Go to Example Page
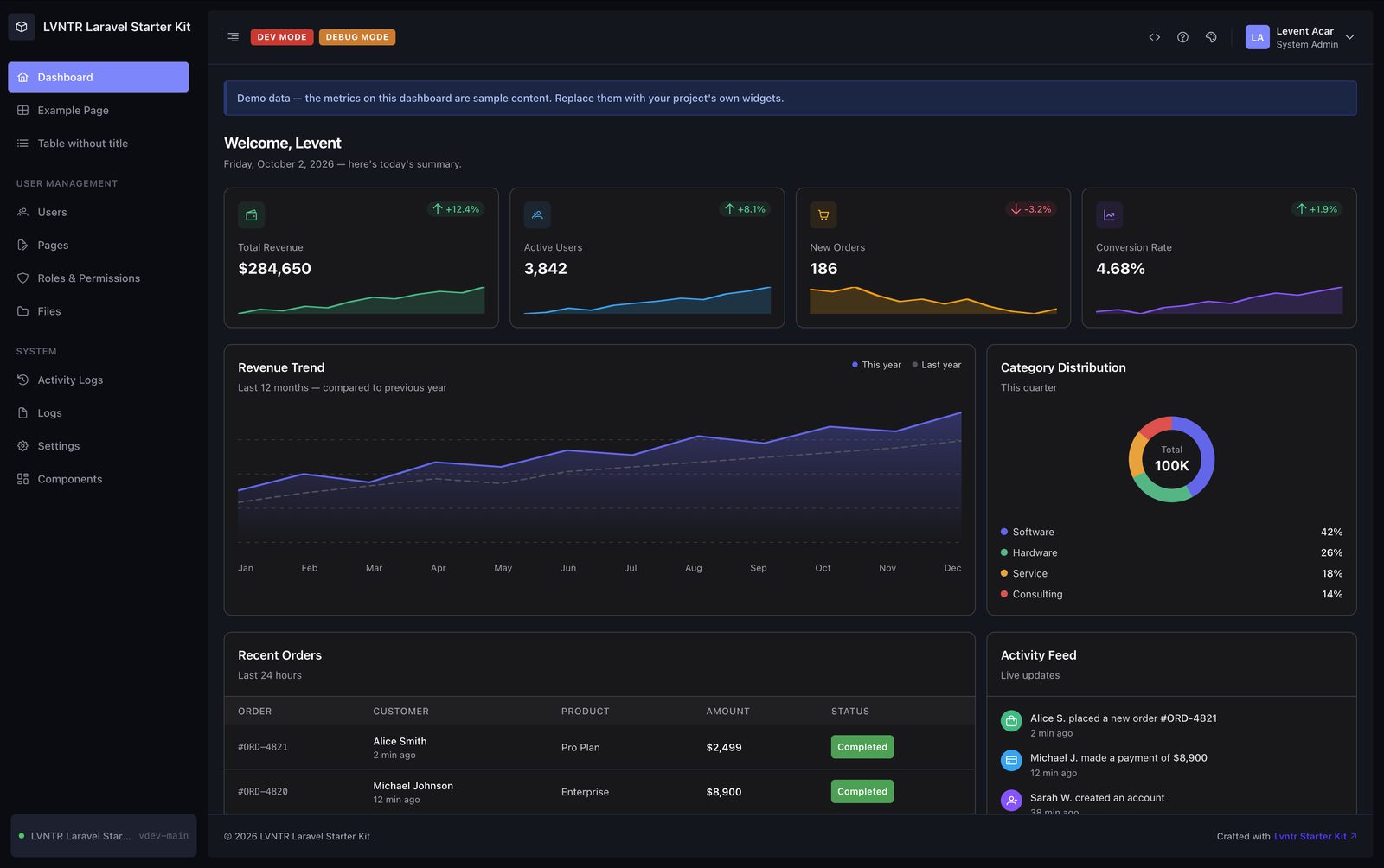Screen dimensions: 1384x868 click(99, 110)
